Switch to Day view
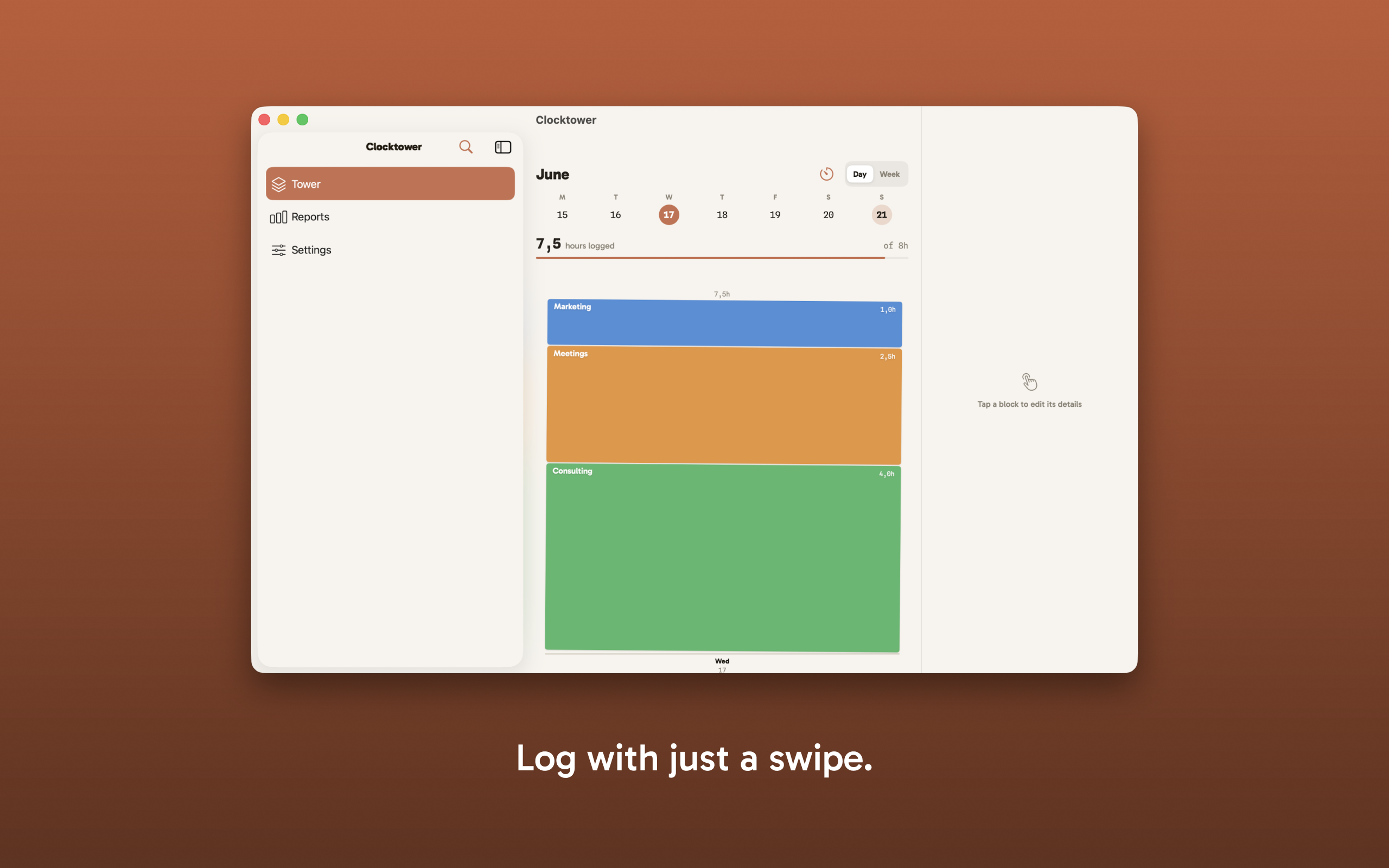 point(859,174)
